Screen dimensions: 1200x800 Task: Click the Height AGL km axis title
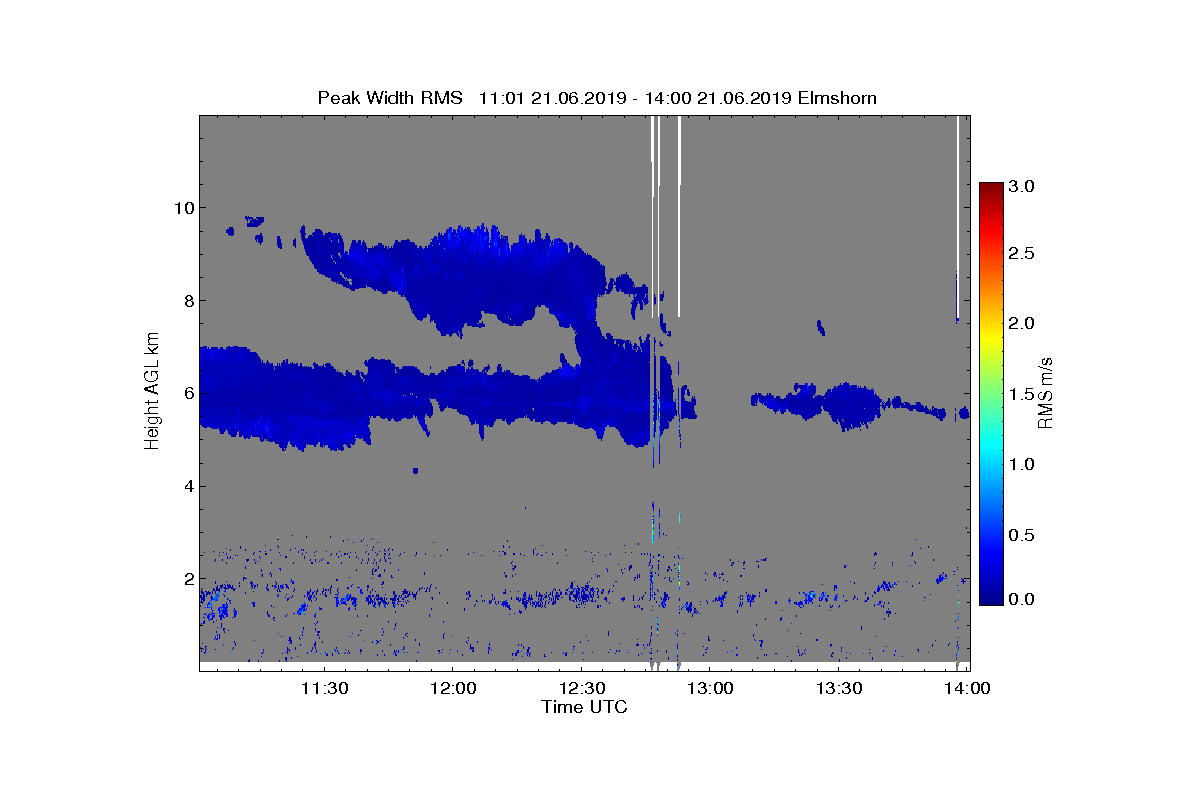pos(152,391)
